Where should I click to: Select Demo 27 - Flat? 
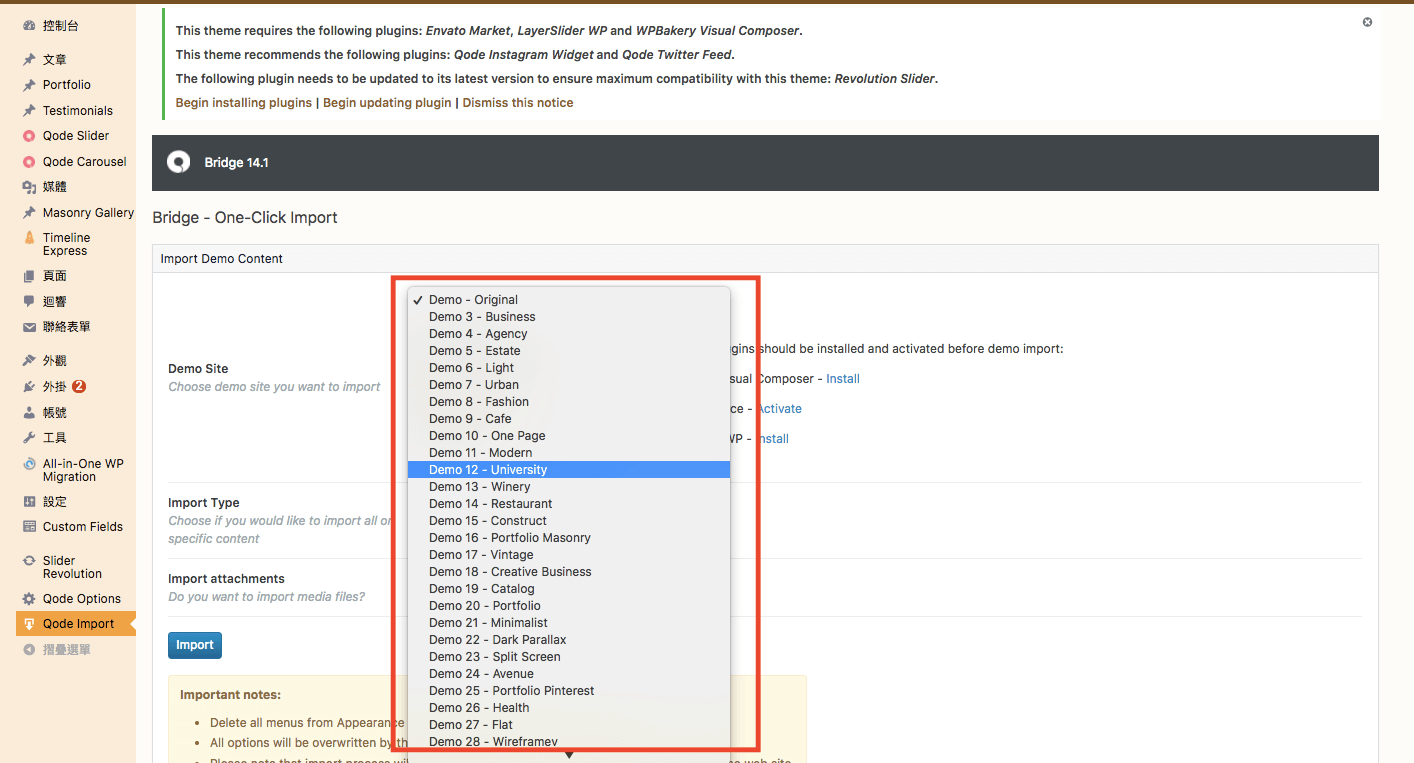(x=568, y=725)
